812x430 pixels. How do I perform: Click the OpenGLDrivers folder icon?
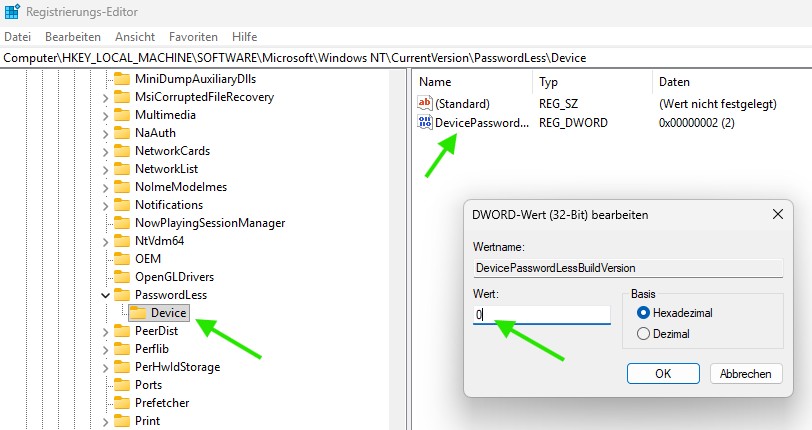pyautogui.click(x=122, y=277)
